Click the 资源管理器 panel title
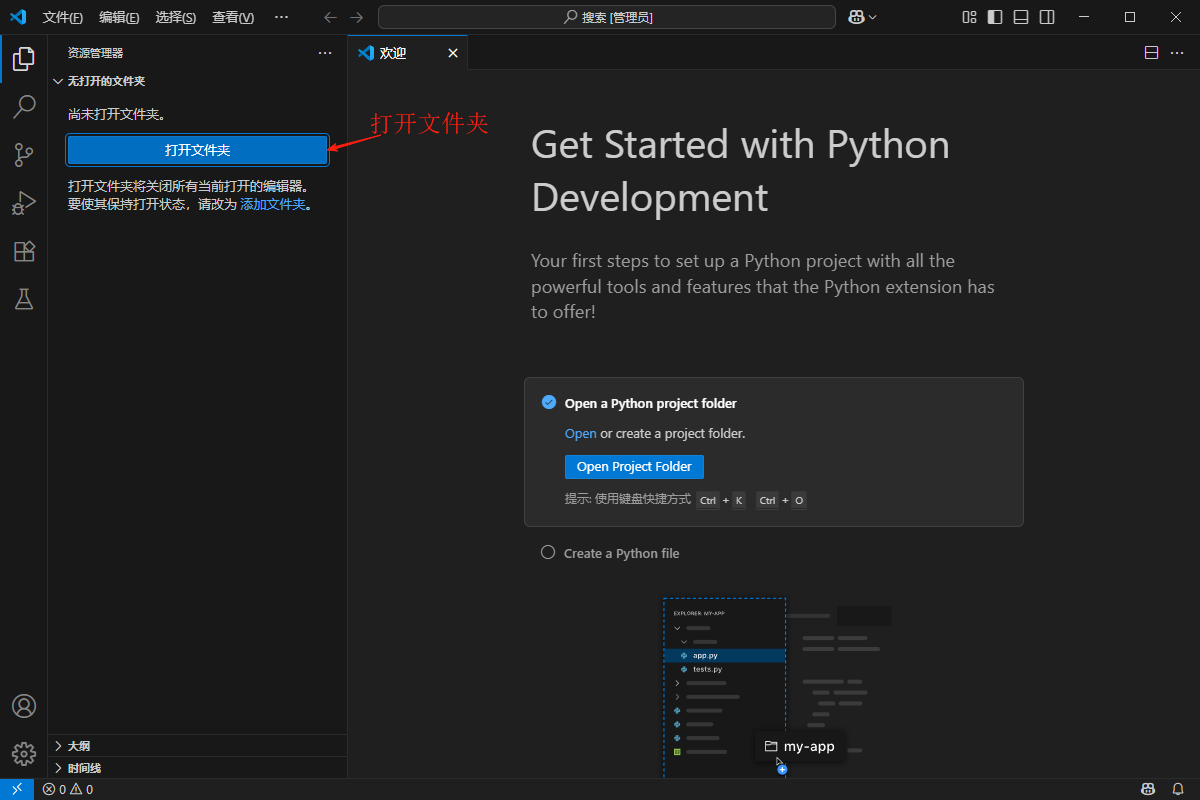Screen dimensions: 1200x800 (96, 53)
